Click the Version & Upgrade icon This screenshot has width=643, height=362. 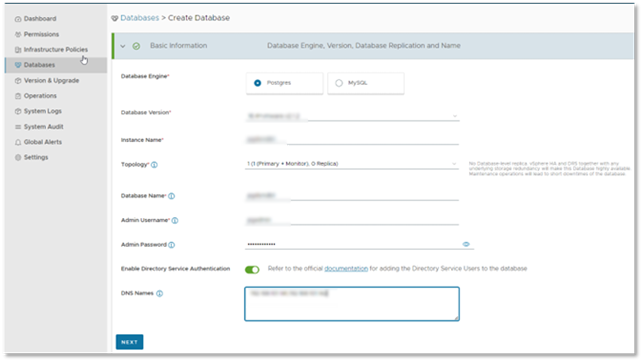(x=18, y=81)
